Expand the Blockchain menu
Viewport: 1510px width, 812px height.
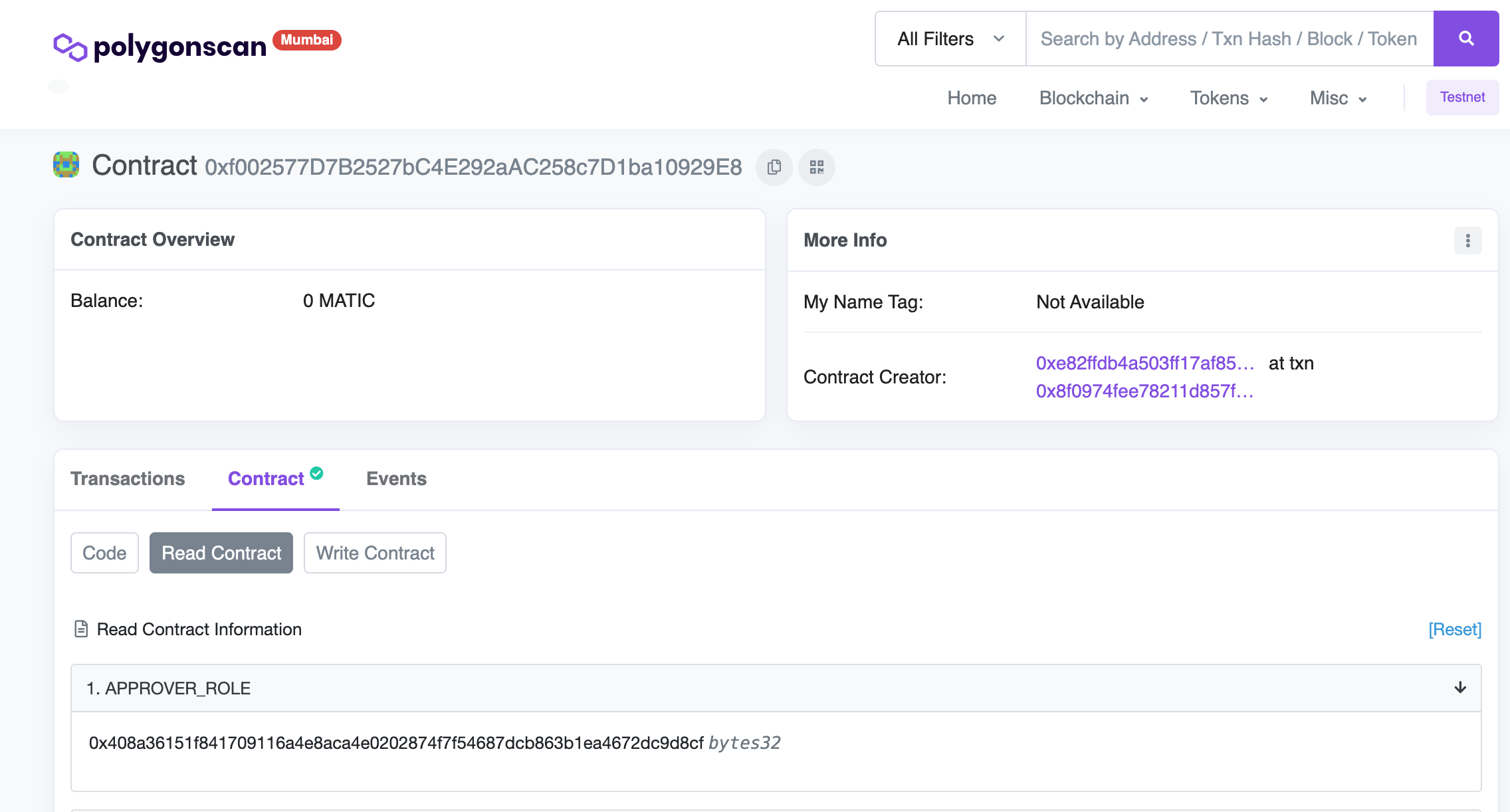pos(1093,98)
